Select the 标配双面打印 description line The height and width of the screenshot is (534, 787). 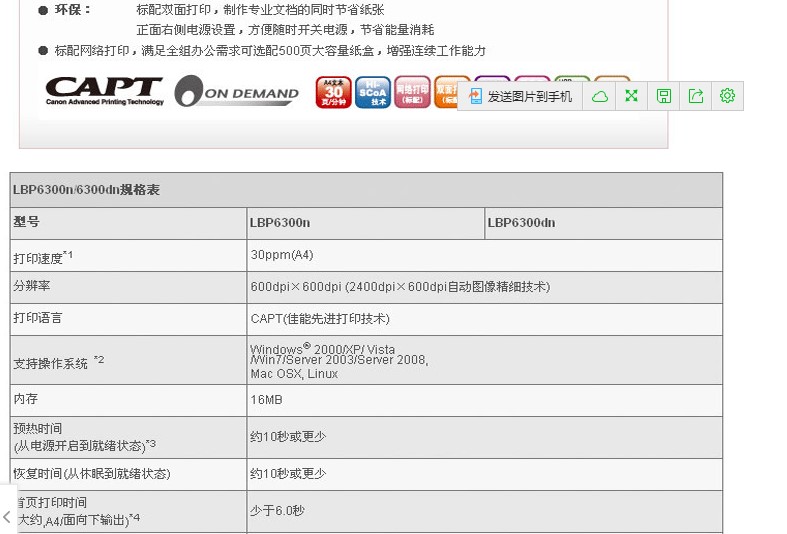260,10
